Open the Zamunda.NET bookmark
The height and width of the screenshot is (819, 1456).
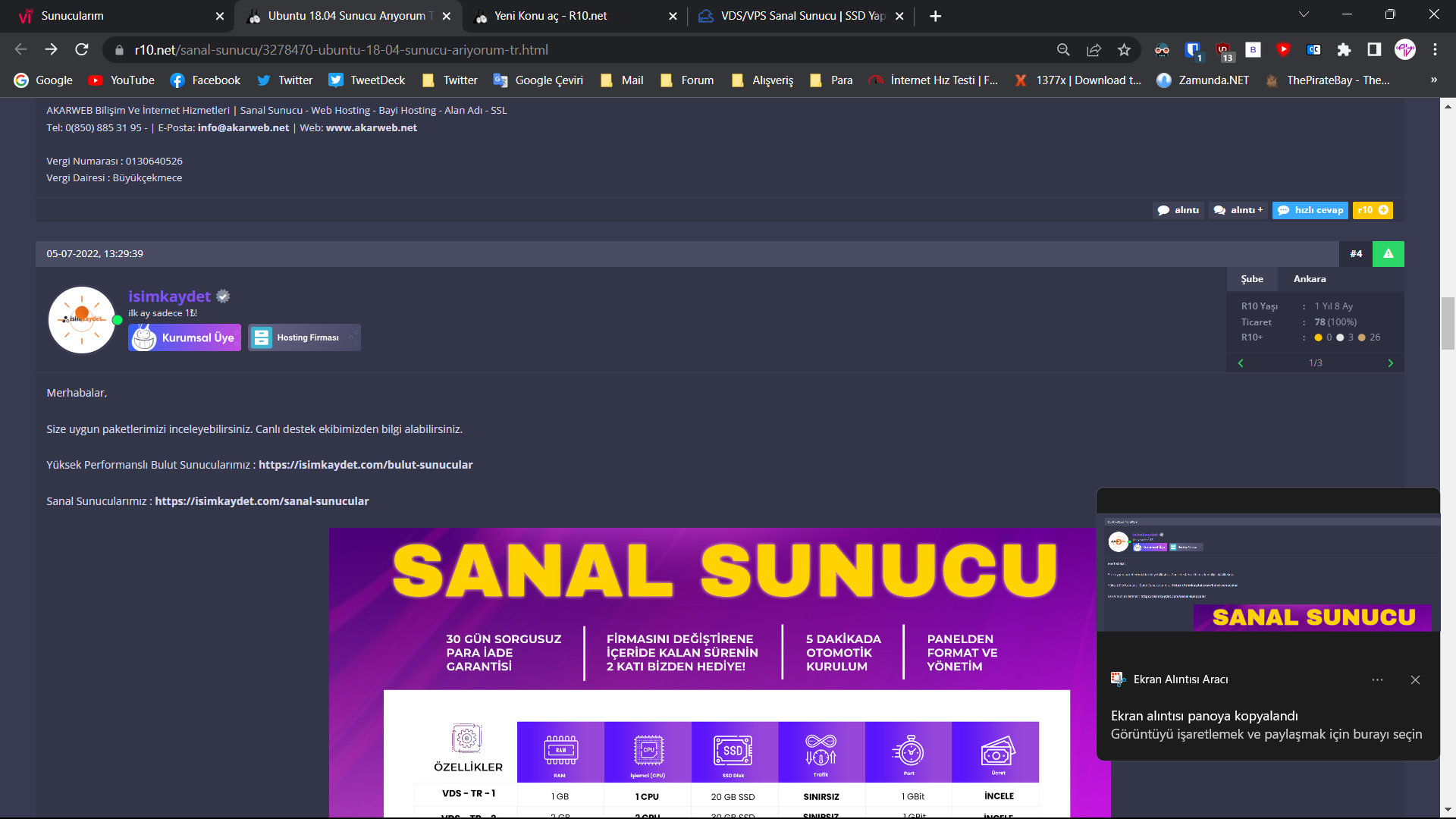click(x=1203, y=80)
